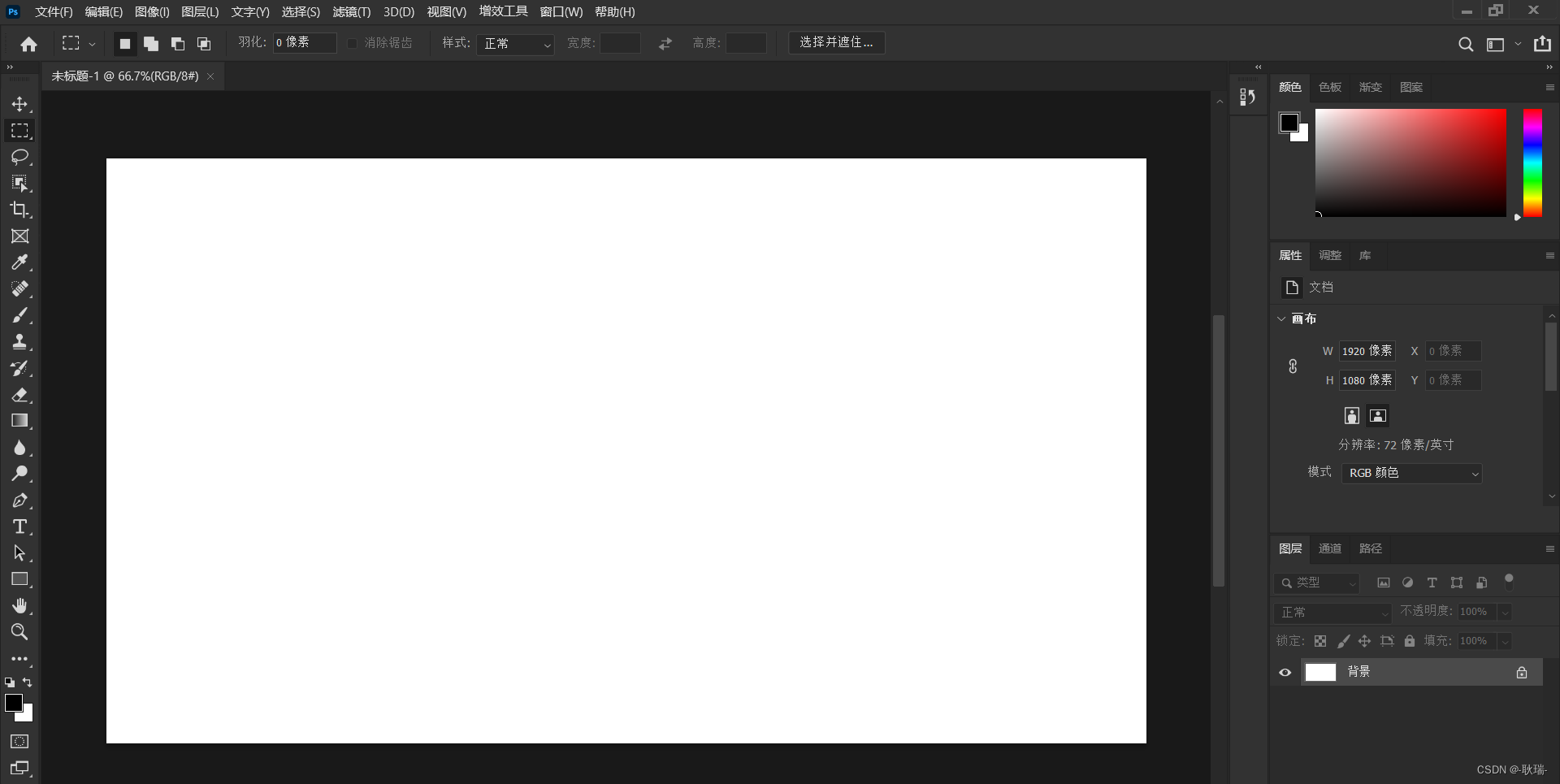
Task: Select the Crop tool
Action: [x=19, y=210]
